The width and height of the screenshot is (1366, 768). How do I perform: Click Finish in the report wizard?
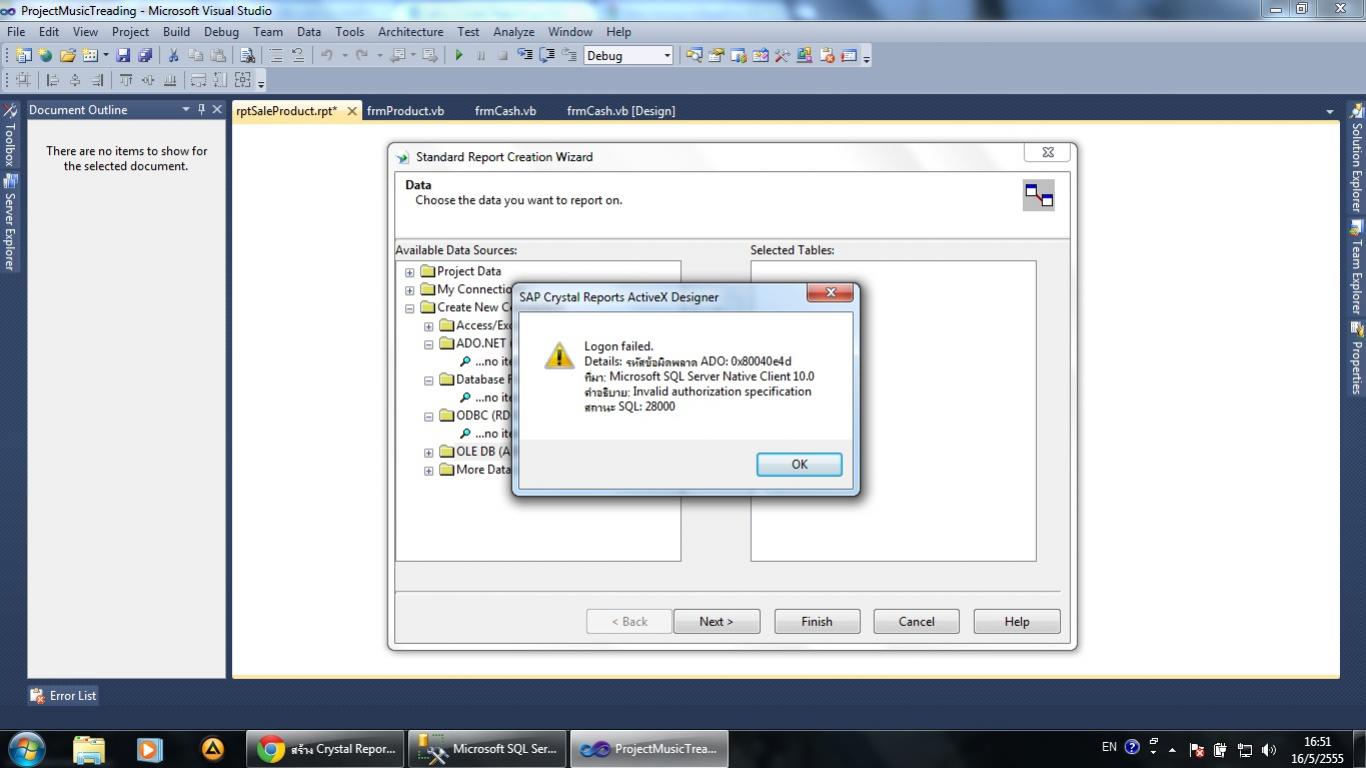[x=817, y=621]
